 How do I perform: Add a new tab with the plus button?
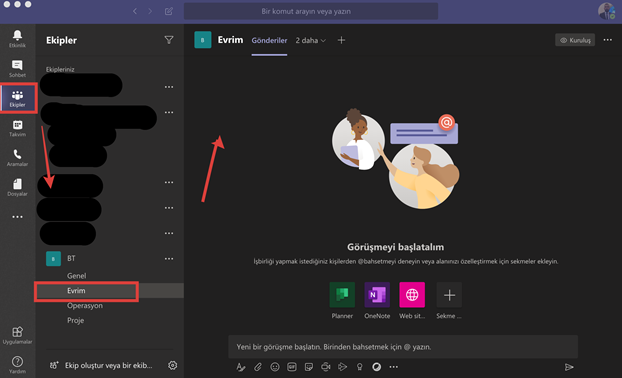(341, 40)
